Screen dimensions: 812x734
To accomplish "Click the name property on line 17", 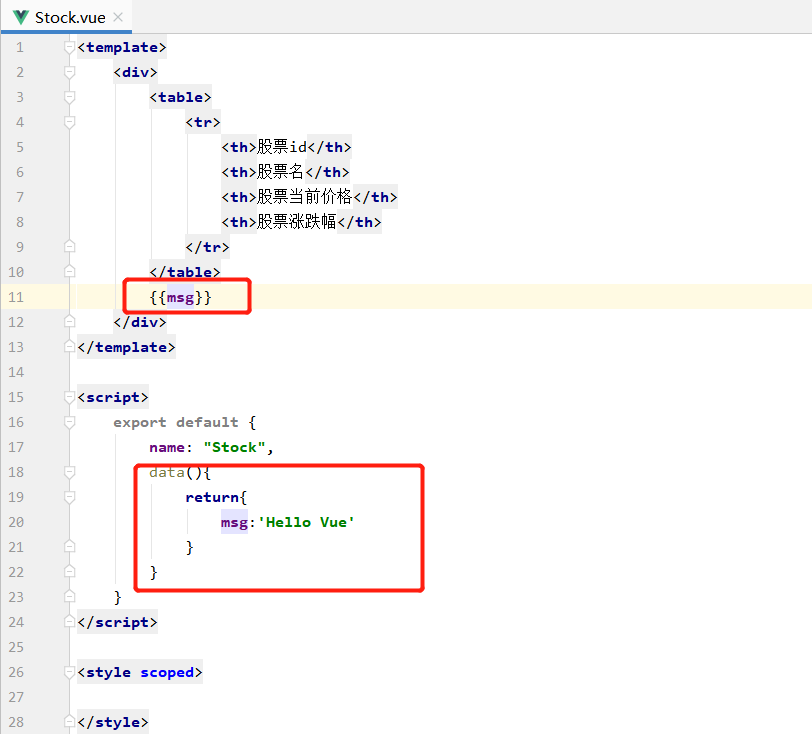I will click(167, 447).
